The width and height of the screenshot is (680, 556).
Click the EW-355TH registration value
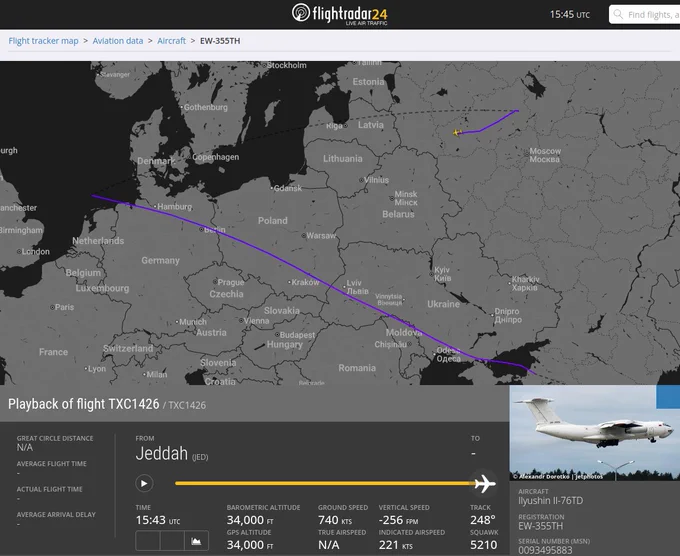(540, 526)
